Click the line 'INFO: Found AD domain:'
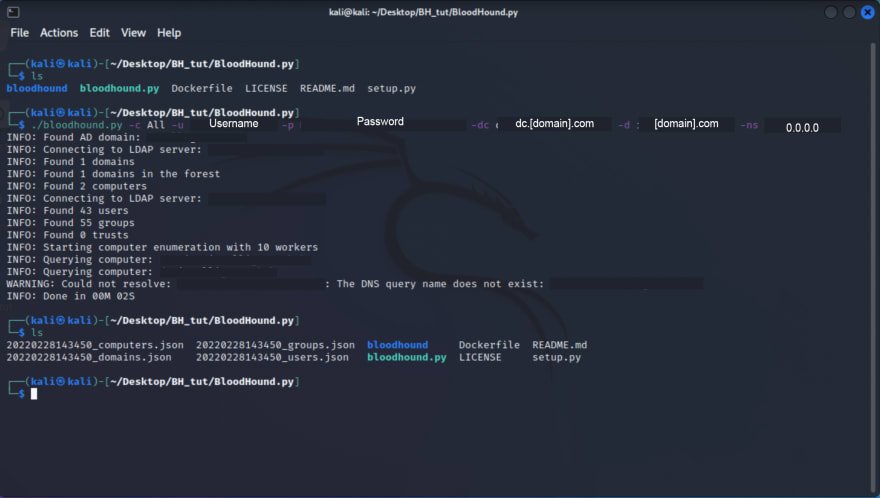The height and width of the screenshot is (498, 880). [x=74, y=137]
